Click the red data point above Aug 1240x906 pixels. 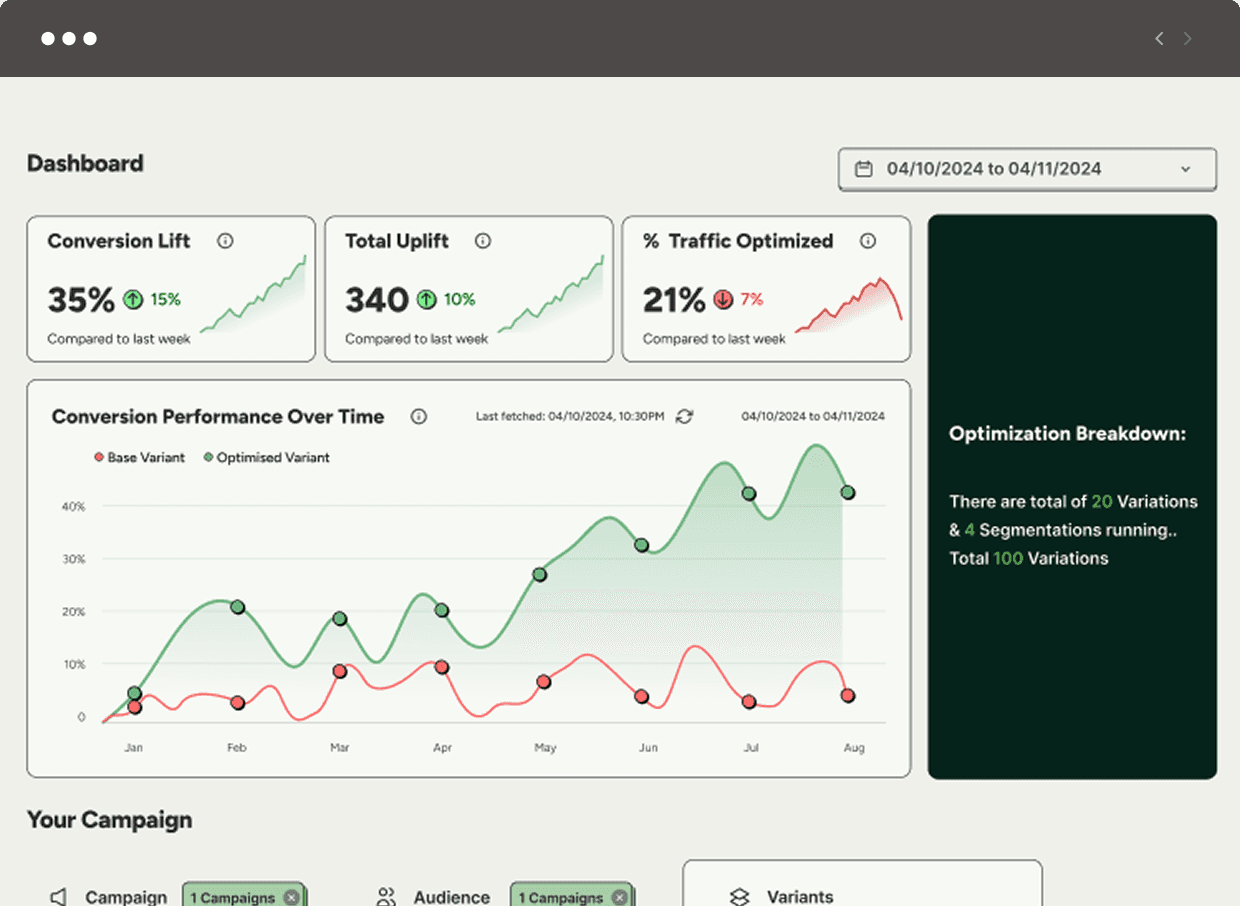coord(847,695)
